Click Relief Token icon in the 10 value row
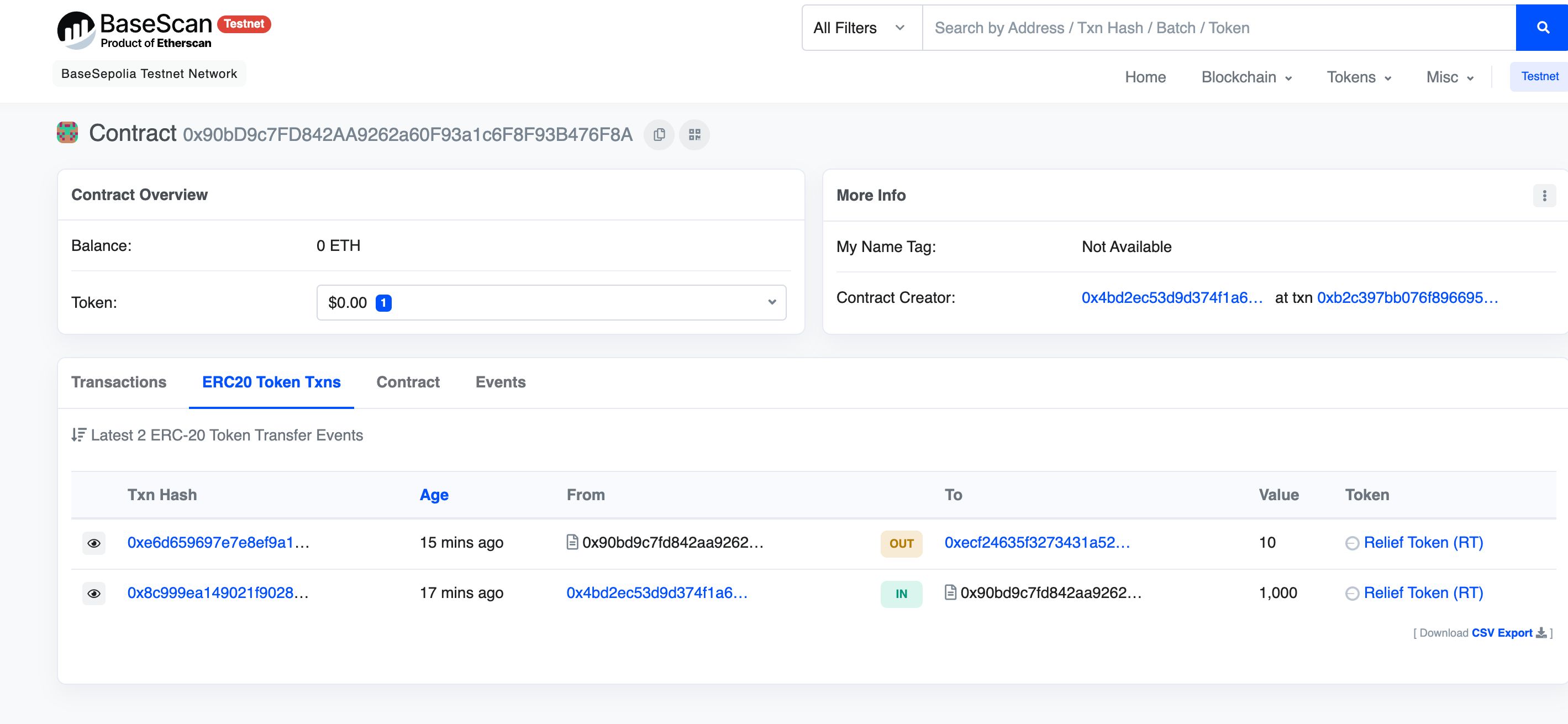The image size is (1568, 724). point(1352,543)
